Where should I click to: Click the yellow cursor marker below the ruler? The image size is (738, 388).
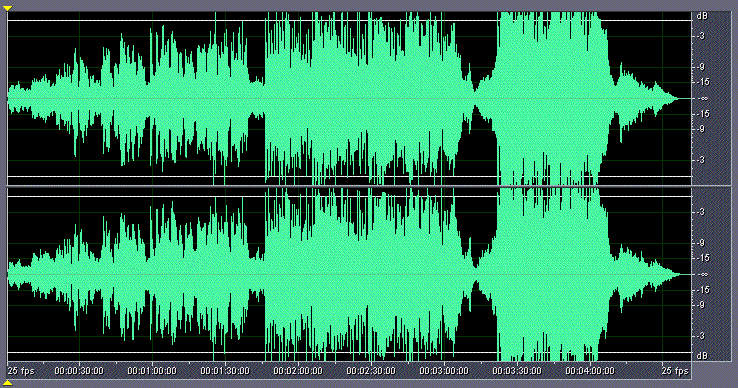point(7,383)
